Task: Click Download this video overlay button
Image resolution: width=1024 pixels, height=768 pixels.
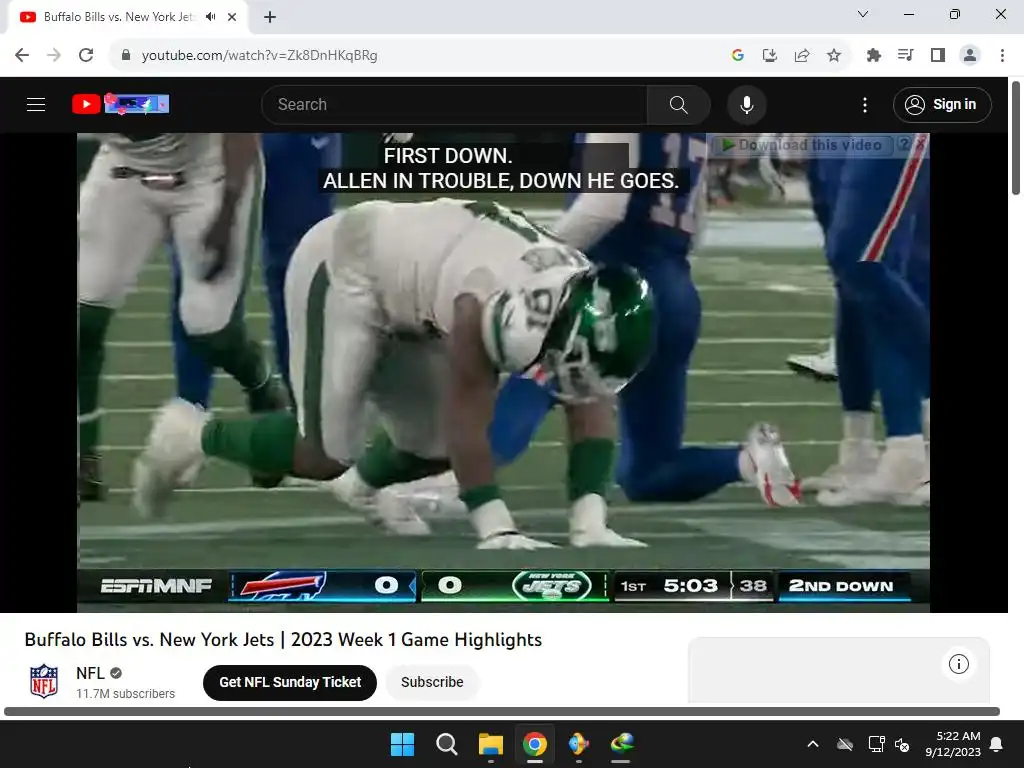Action: click(803, 145)
